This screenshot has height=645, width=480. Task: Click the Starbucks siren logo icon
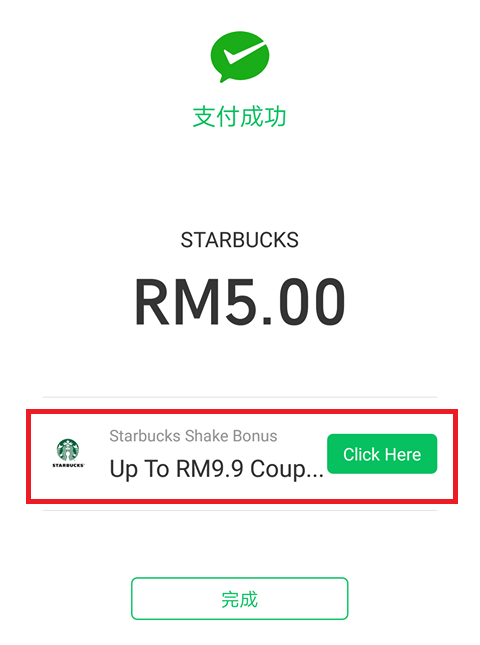[x=68, y=450]
